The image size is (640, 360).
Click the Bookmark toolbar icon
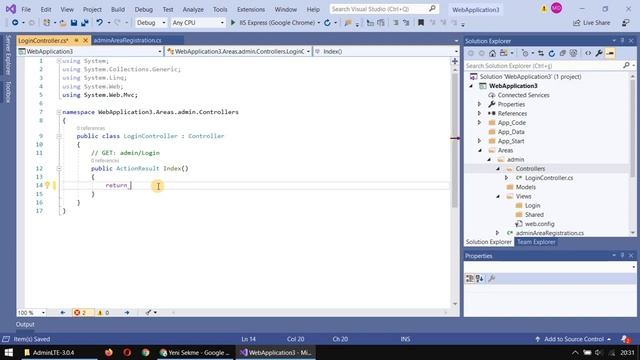(x=421, y=23)
